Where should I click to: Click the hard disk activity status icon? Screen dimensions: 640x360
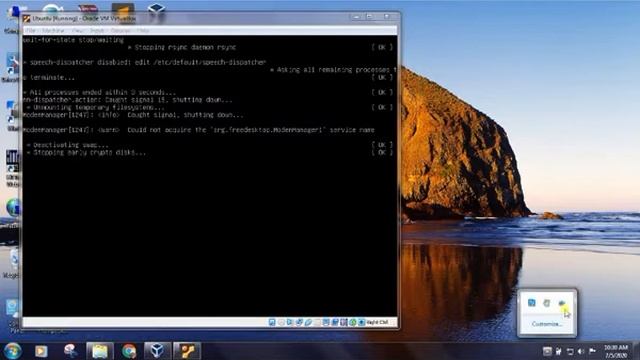pyautogui.click(x=272, y=322)
